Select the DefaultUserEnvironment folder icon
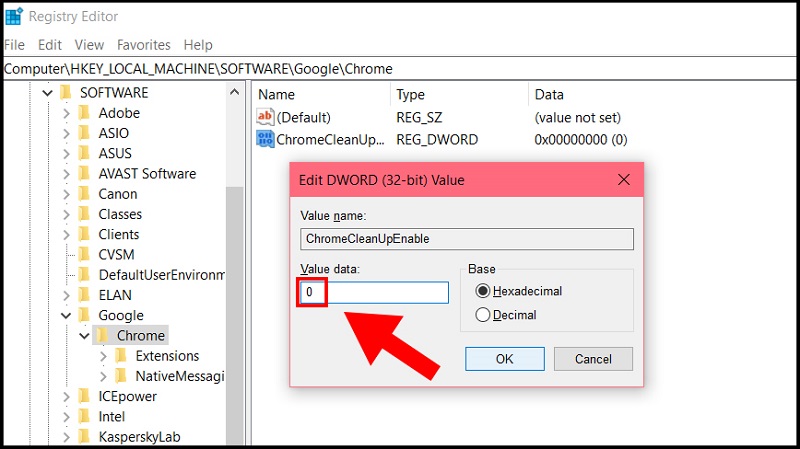The image size is (800, 449). point(85,275)
